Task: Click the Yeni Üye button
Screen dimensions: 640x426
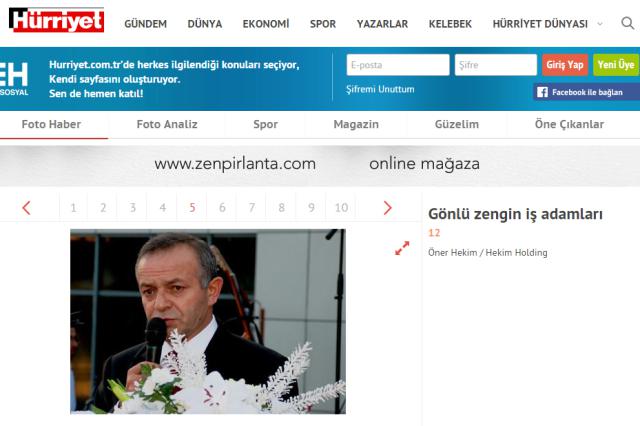Action: click(616, 65)
